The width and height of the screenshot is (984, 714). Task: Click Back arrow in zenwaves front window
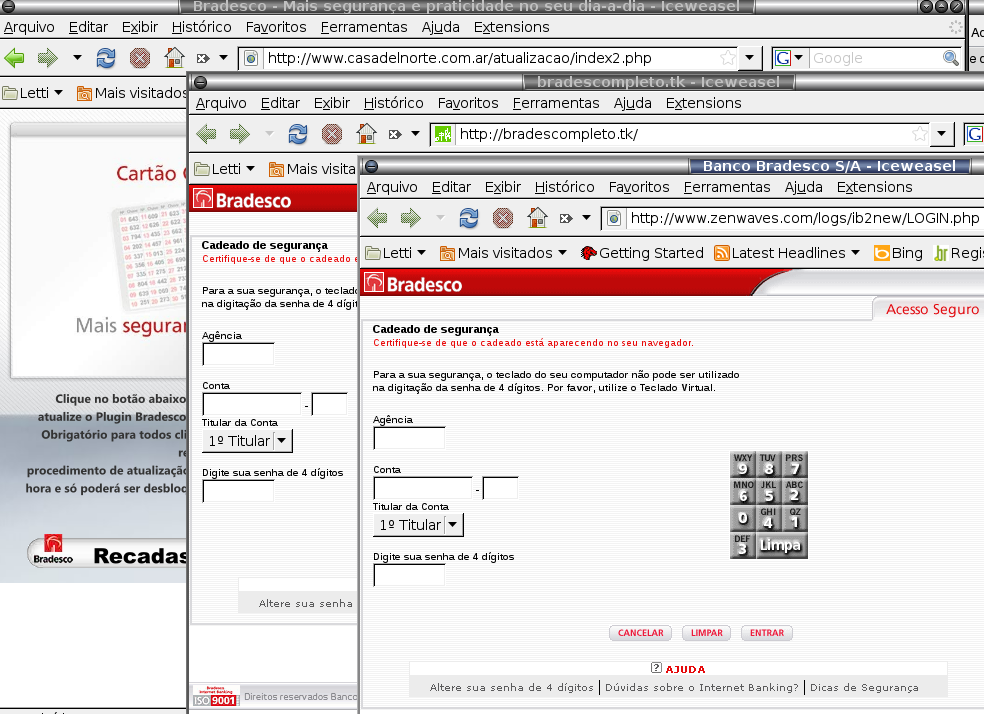(x=377, y=218)
